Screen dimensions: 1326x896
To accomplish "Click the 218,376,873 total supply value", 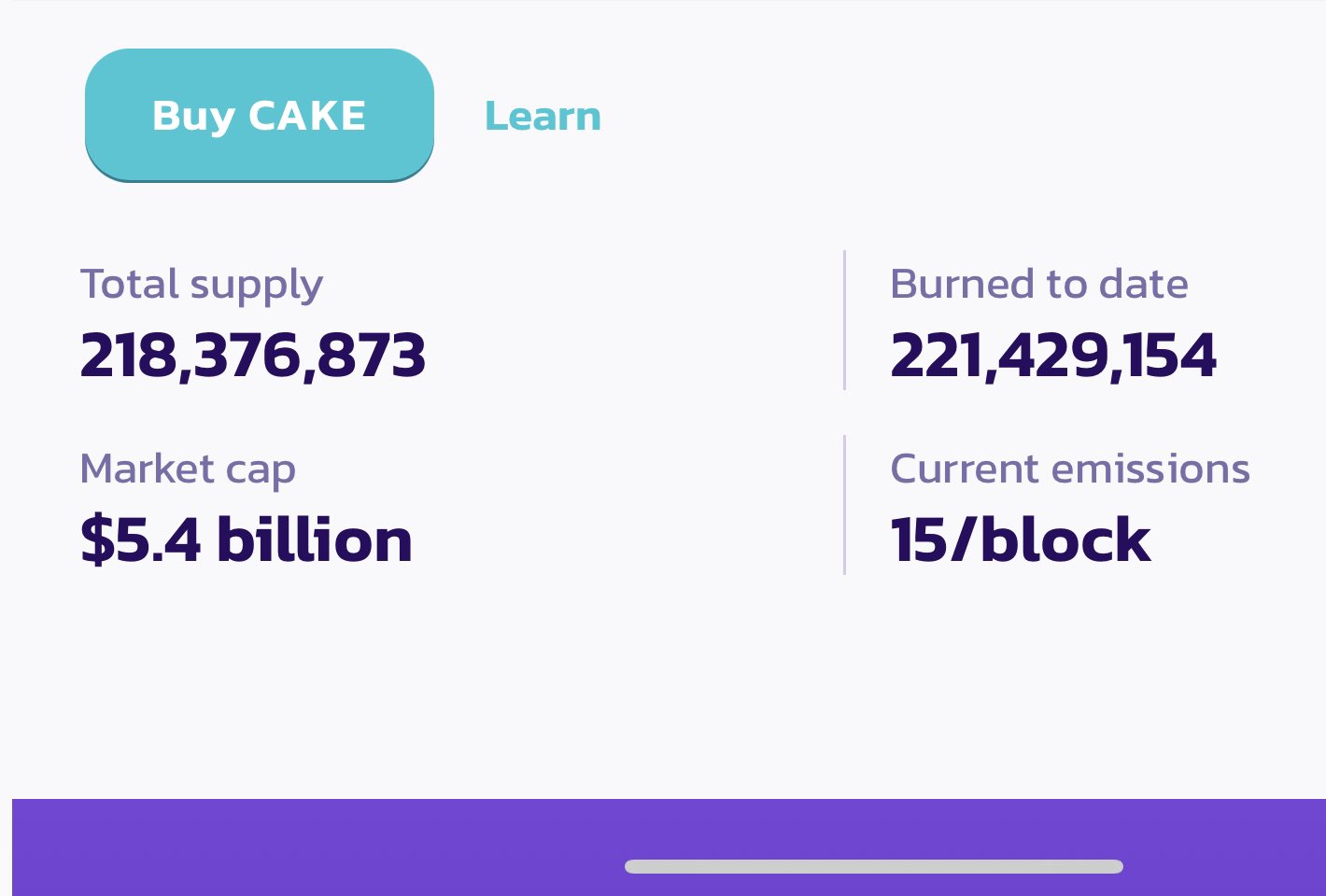I will tap(253, 357).
